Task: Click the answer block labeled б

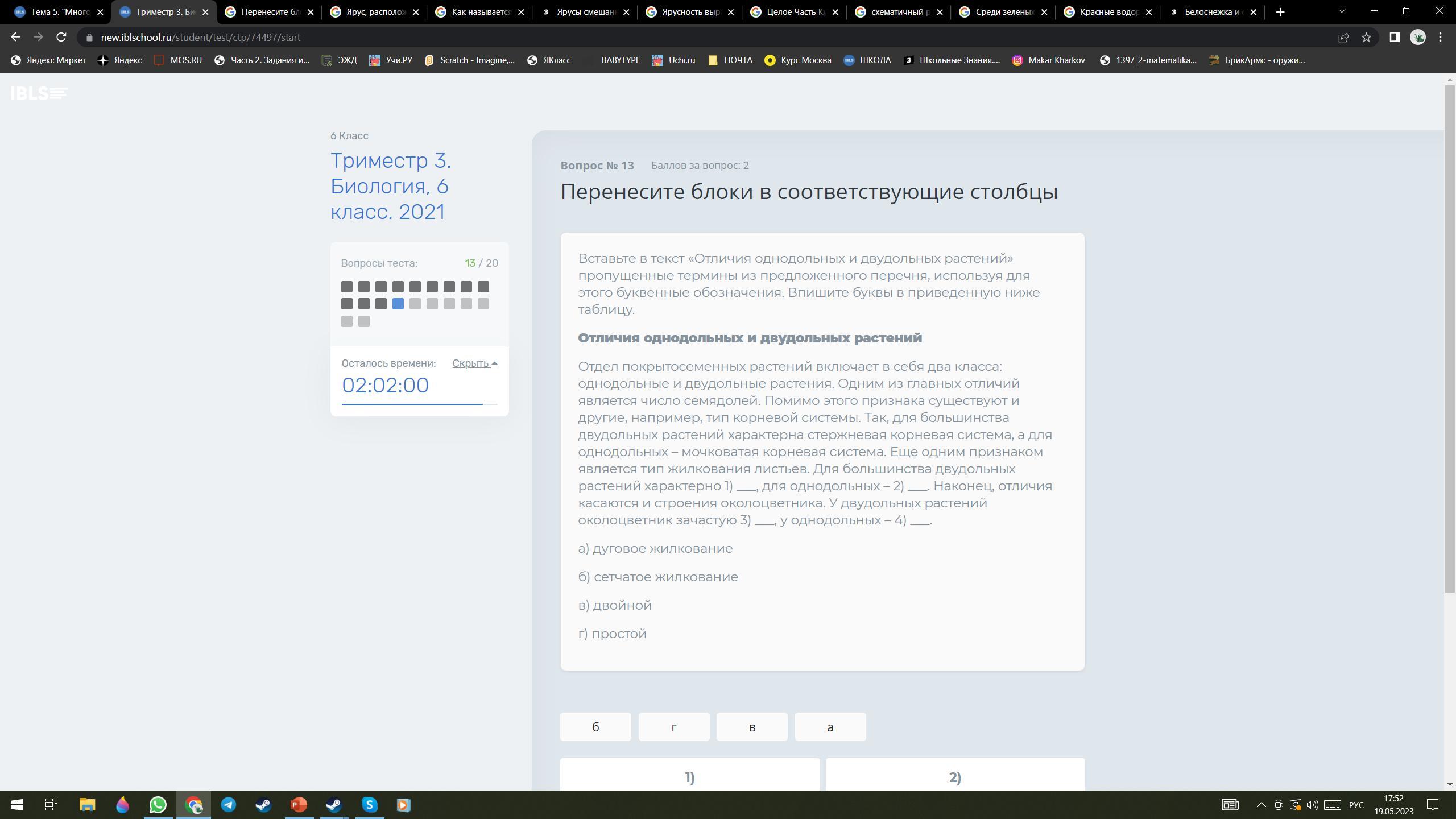Action: [x=595, y=727]
